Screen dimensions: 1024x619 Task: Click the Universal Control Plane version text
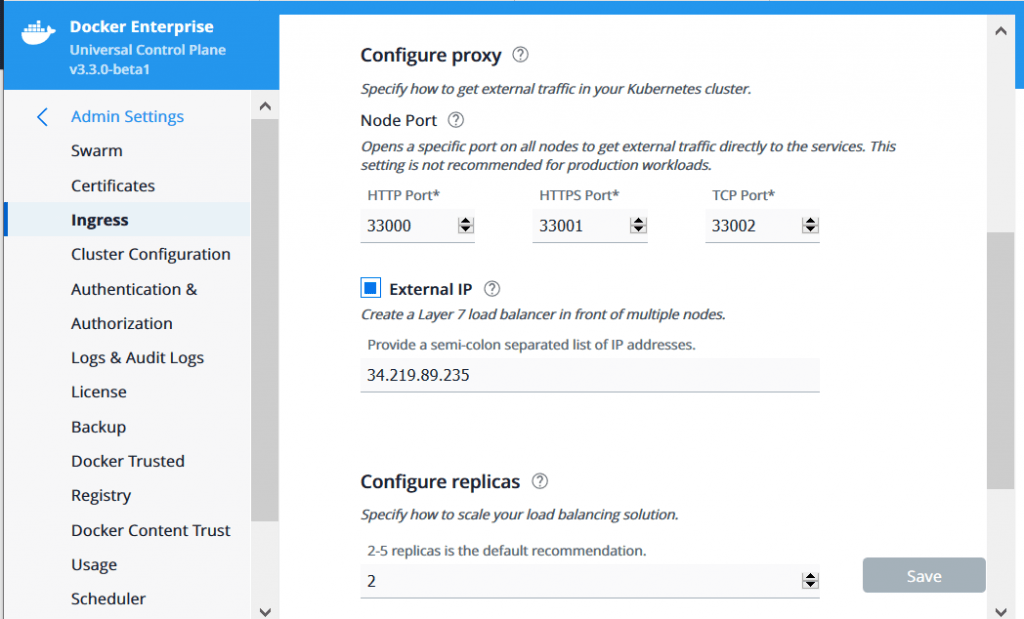[148, 59]
